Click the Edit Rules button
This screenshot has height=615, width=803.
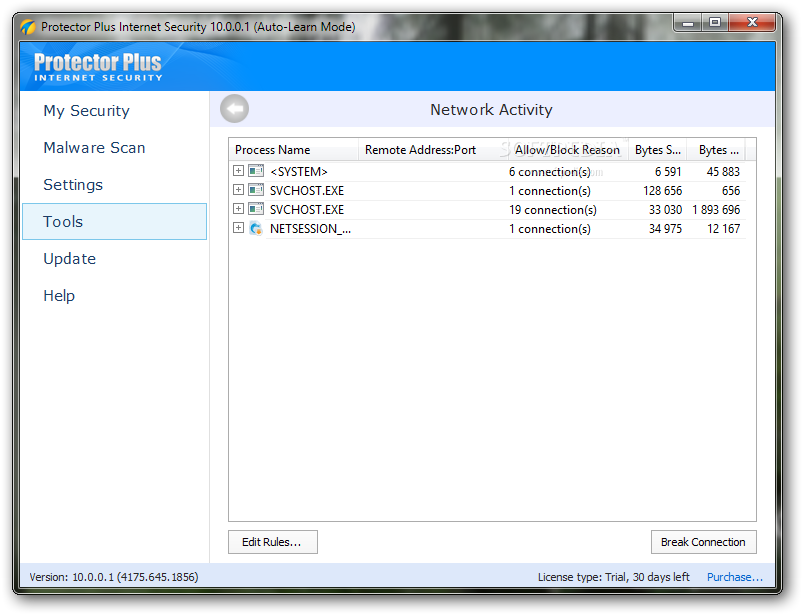[x=273, y=542]
